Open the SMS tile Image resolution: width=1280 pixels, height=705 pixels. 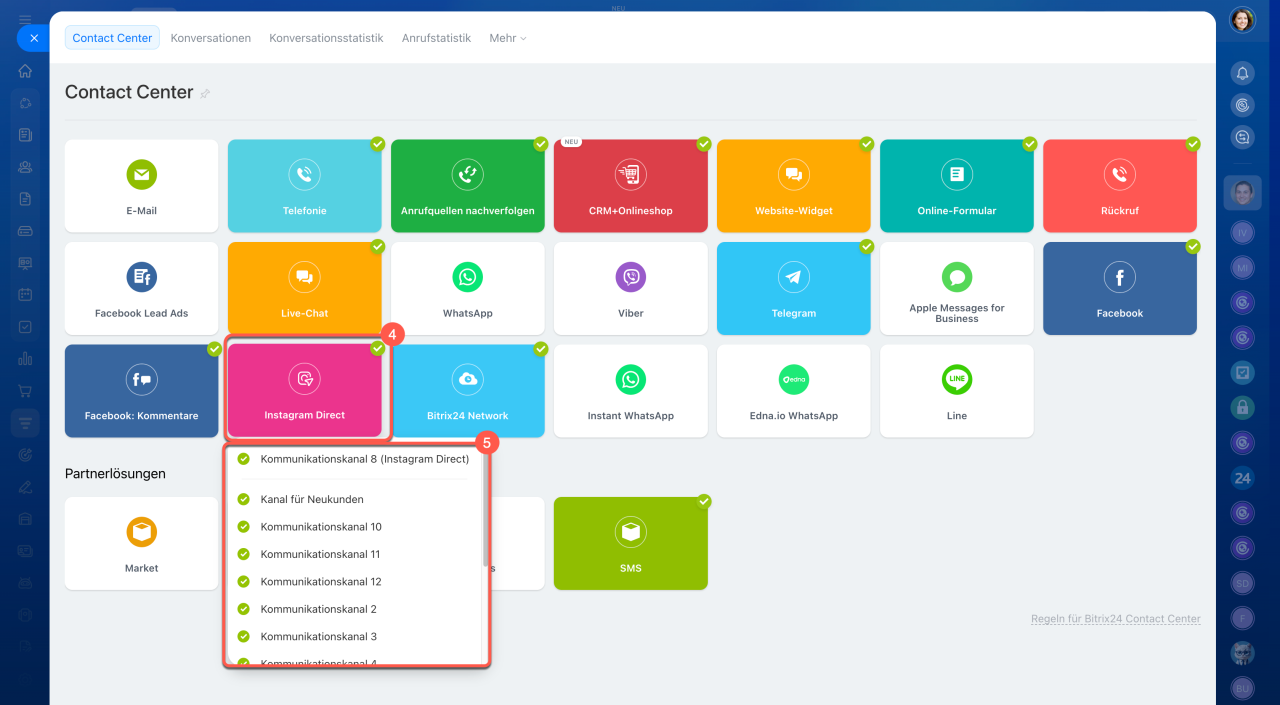click(x=630, y=543)
